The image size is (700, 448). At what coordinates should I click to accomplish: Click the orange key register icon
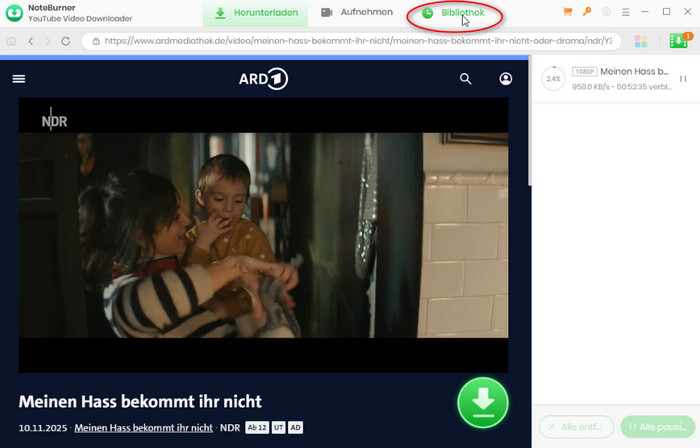pos(587,12)
